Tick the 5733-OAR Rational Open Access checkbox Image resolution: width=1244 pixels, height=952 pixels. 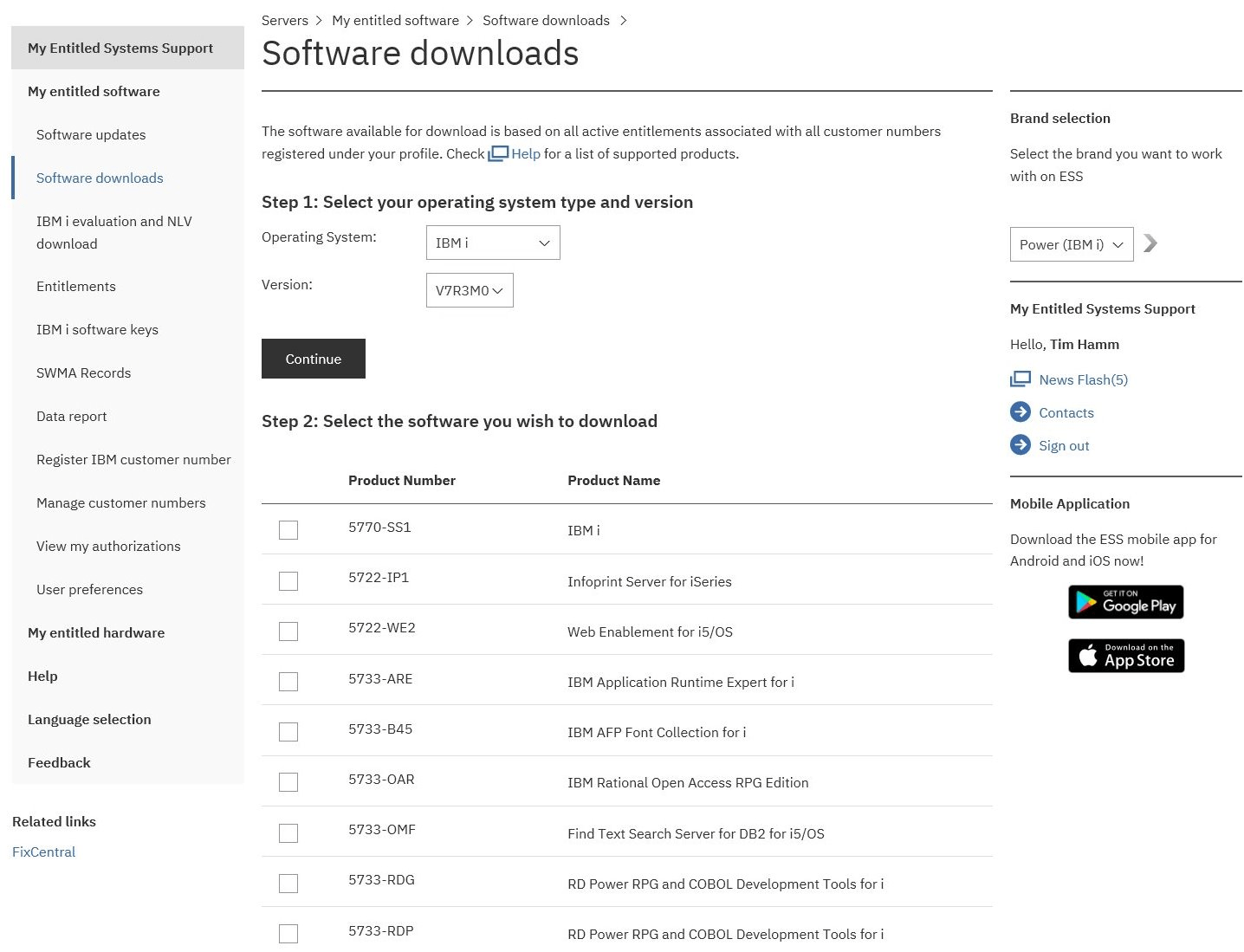(288, 782)
